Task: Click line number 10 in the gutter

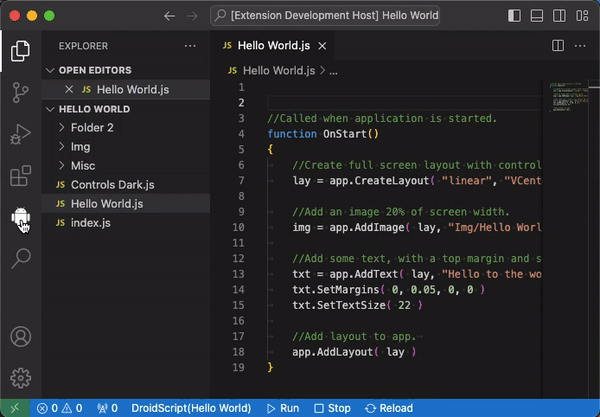Action: [x=238, y=227]
